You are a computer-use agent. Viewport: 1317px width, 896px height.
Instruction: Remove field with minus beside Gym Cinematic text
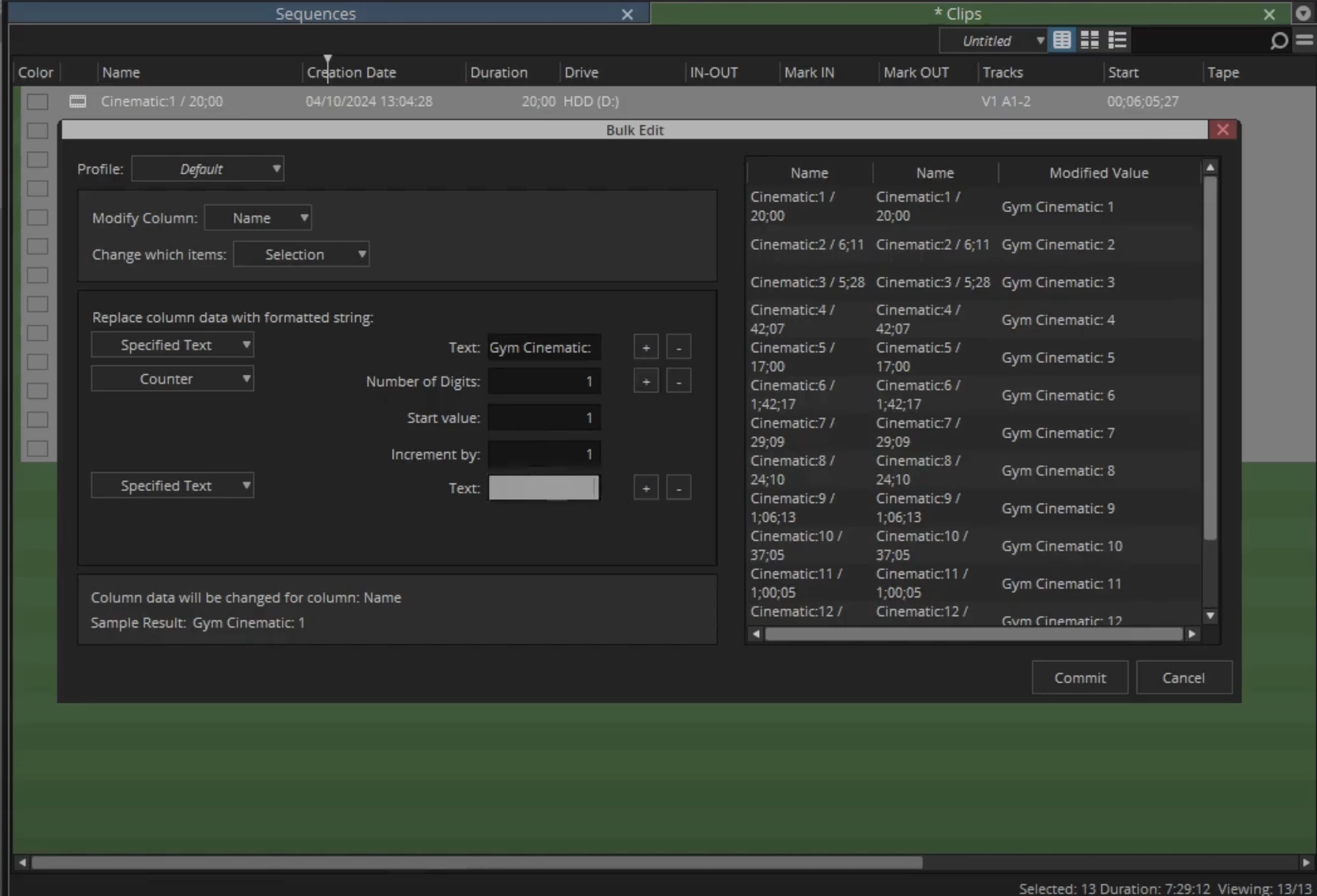click(678, 347)
